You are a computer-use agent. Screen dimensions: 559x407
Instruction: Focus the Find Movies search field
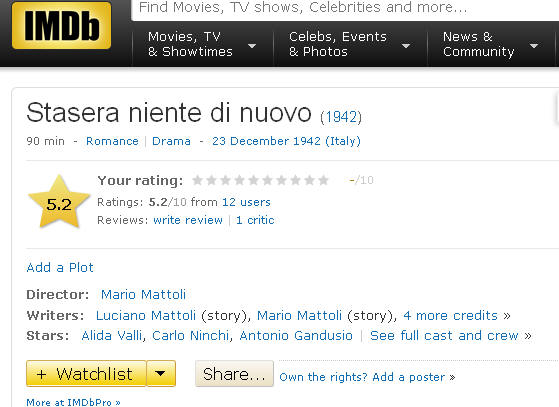pos(345,8)
